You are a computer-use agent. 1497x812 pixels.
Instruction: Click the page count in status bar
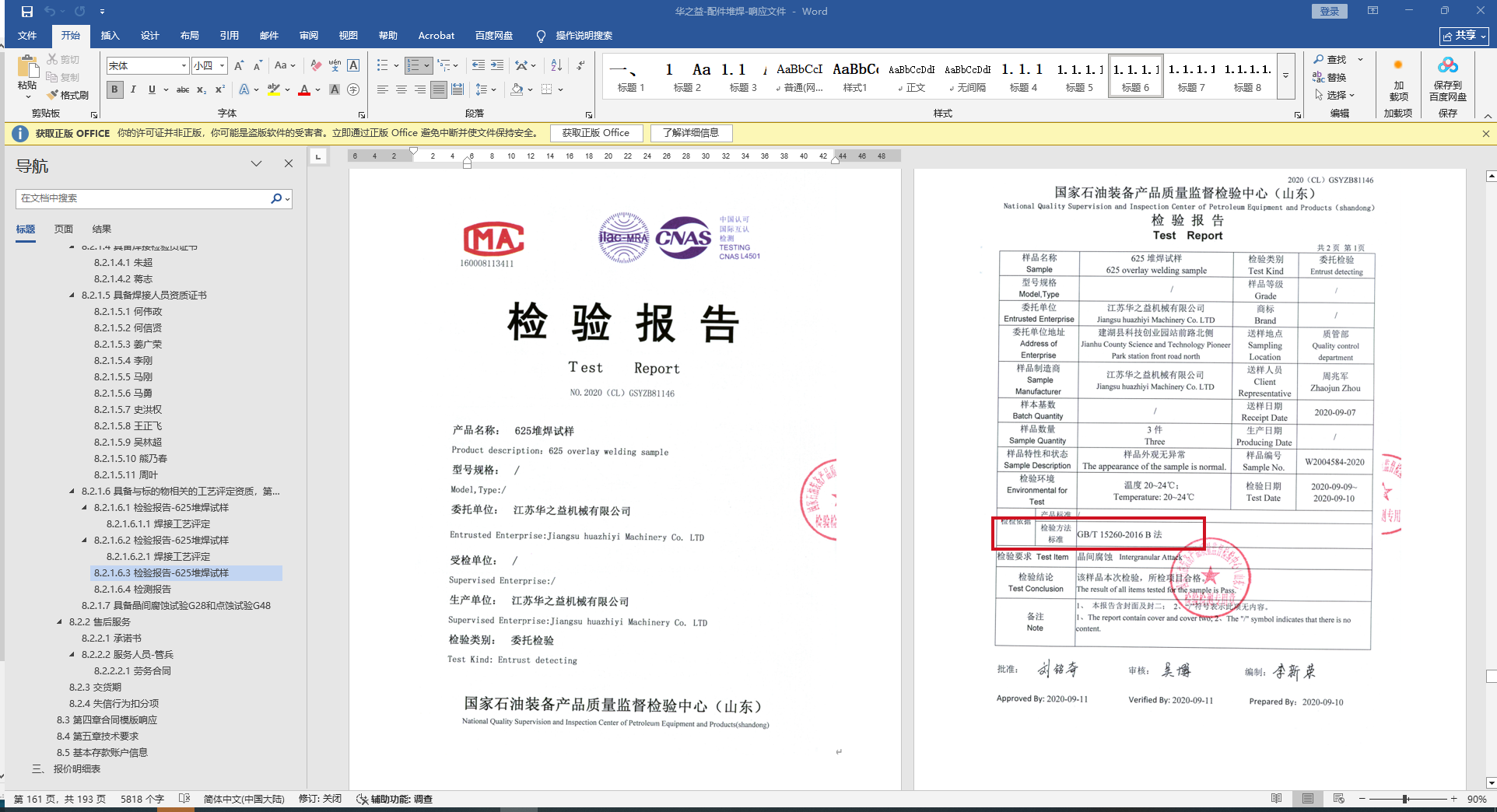click(60, 799)
